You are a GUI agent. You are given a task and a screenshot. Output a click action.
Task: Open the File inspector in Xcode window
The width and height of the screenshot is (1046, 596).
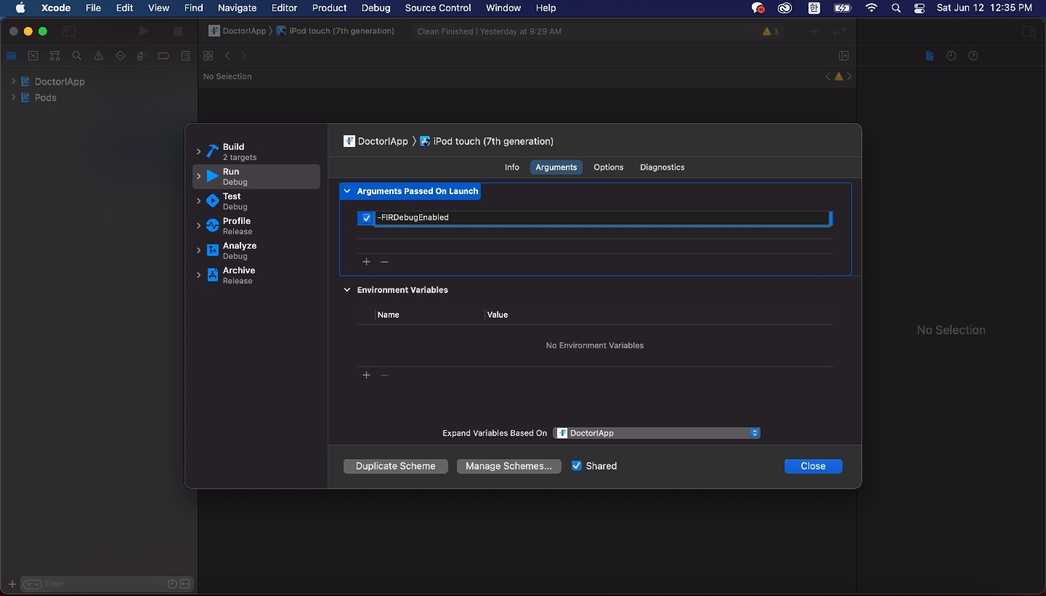click(x=929, y=56)
